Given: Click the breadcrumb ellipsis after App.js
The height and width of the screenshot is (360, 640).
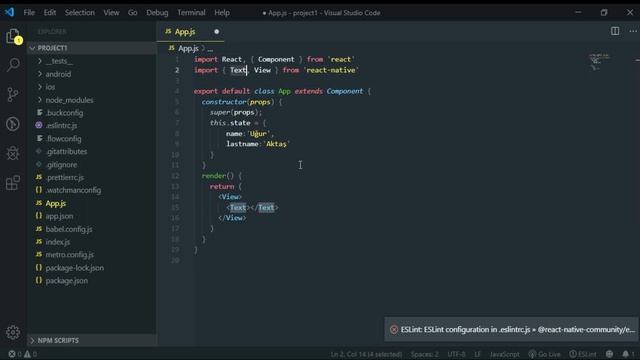Looking at the screenshot, I should pyautogui.click(x=210, y=49).
